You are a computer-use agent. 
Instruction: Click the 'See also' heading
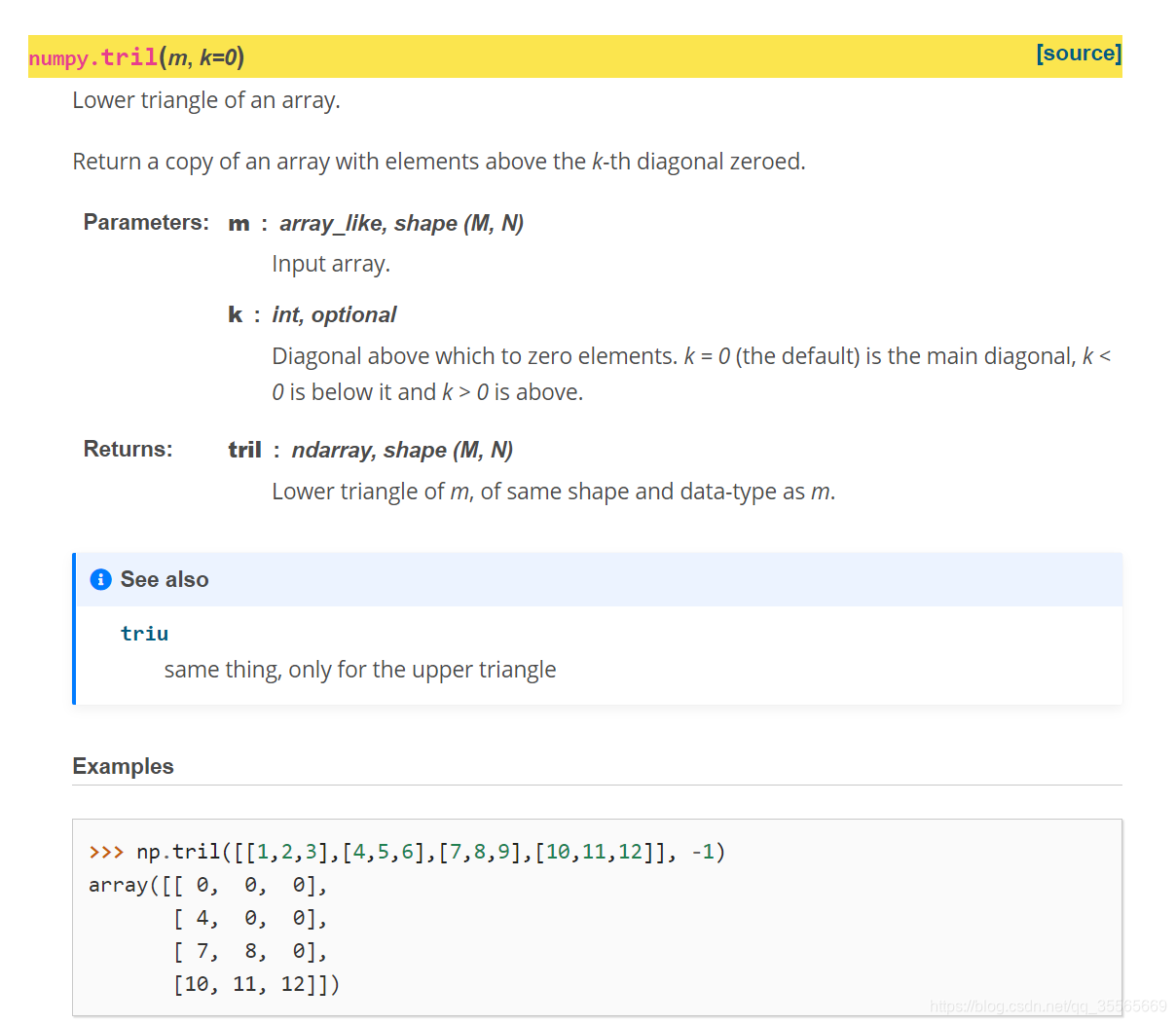coord(165,579)
